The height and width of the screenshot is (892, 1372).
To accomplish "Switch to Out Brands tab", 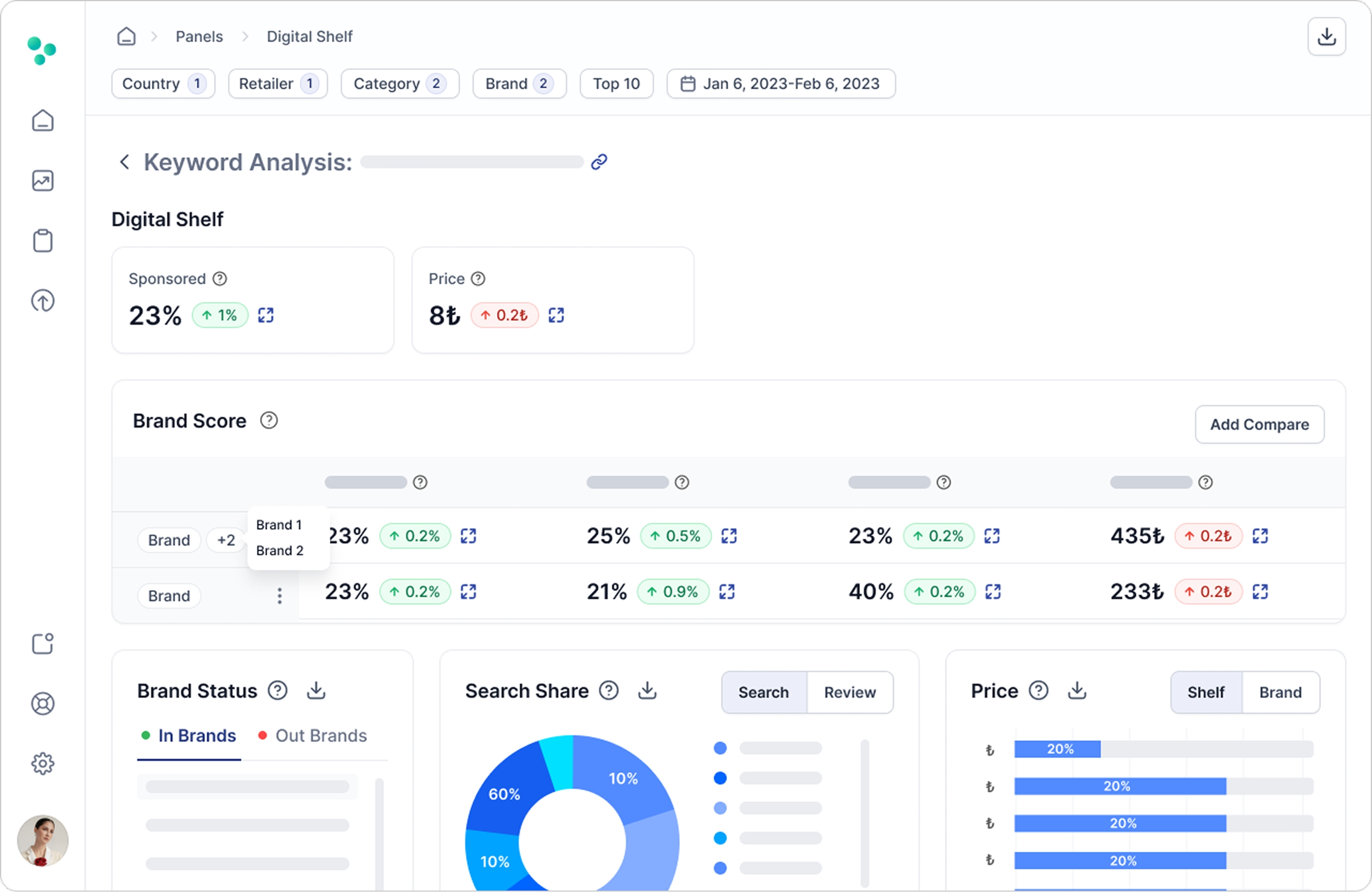I will pyautogui.click(x=312, y=736).
